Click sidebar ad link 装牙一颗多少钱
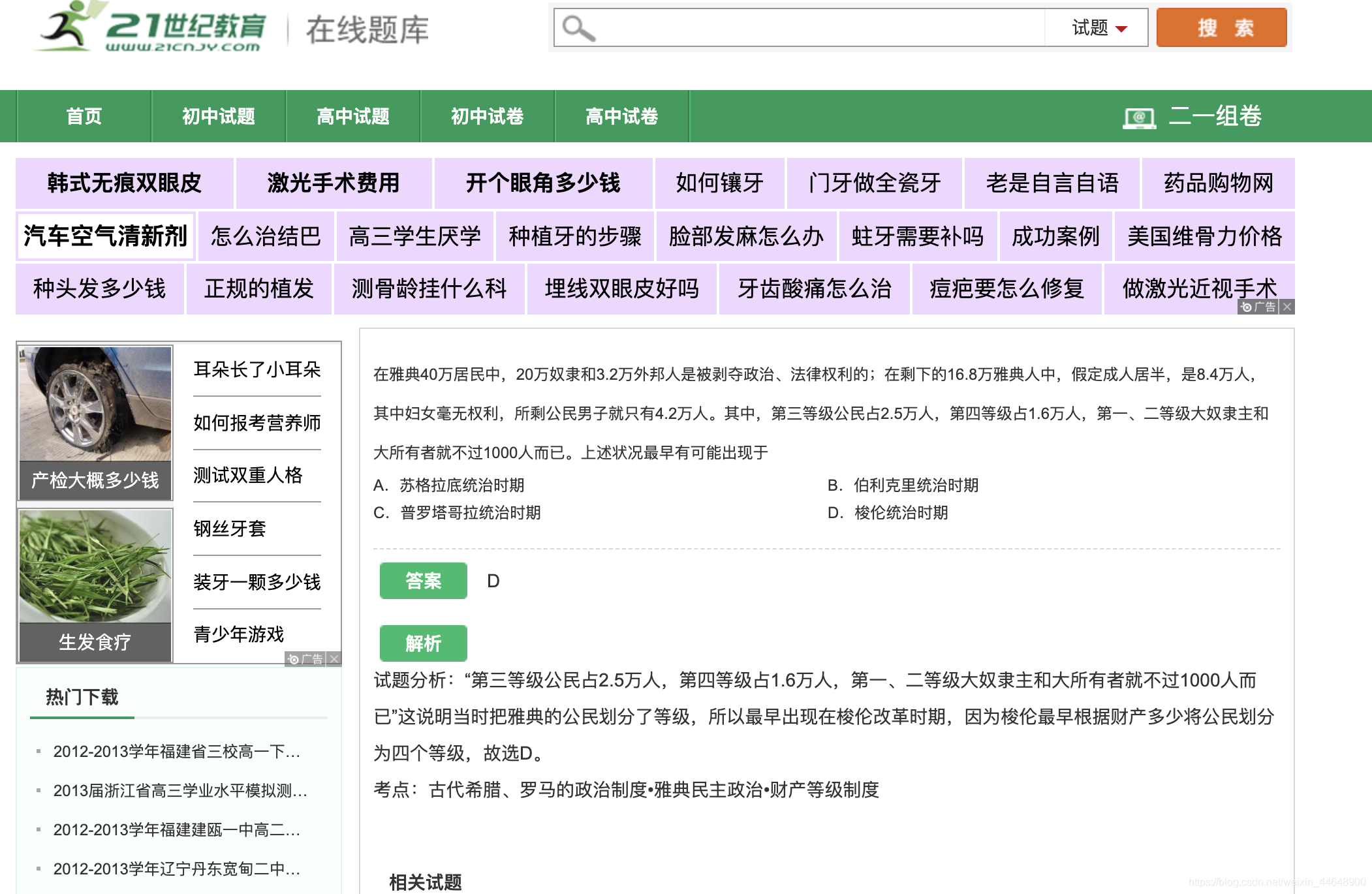 click(x=257, y=582)
